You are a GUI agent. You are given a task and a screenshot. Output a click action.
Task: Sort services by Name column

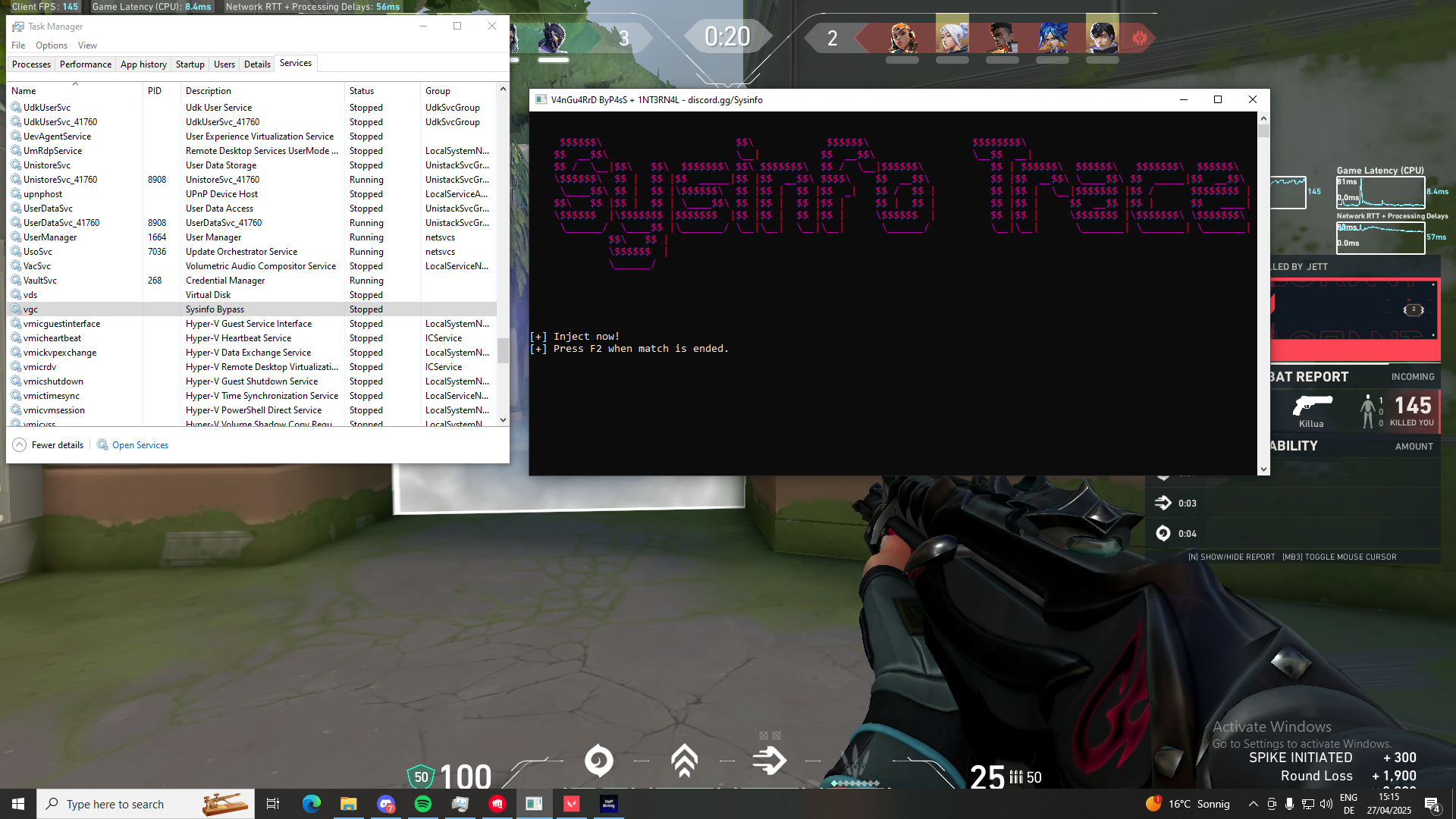click(x=75, y=90)
